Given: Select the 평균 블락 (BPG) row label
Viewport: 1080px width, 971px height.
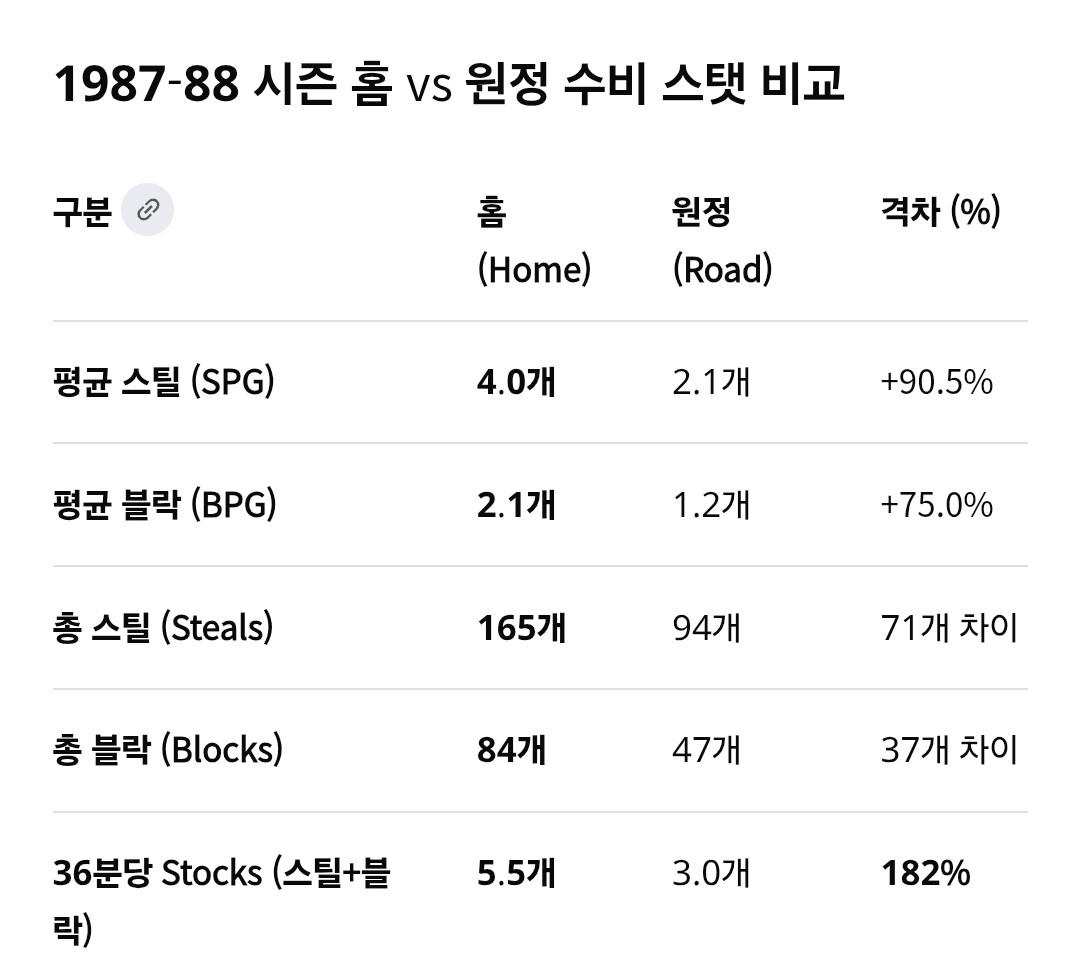Looking at the screenshot, I should point(164,505).
